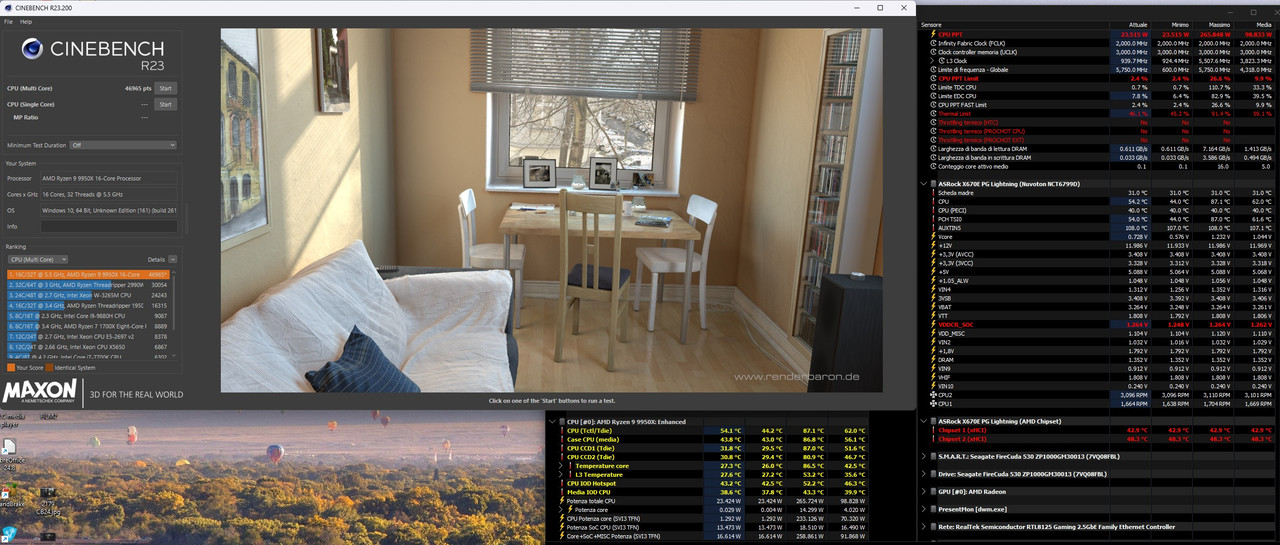Click the CPU IOD Hotspot thermometer icon
This screenshot has height=545, width=1280.
coord(561,483)
